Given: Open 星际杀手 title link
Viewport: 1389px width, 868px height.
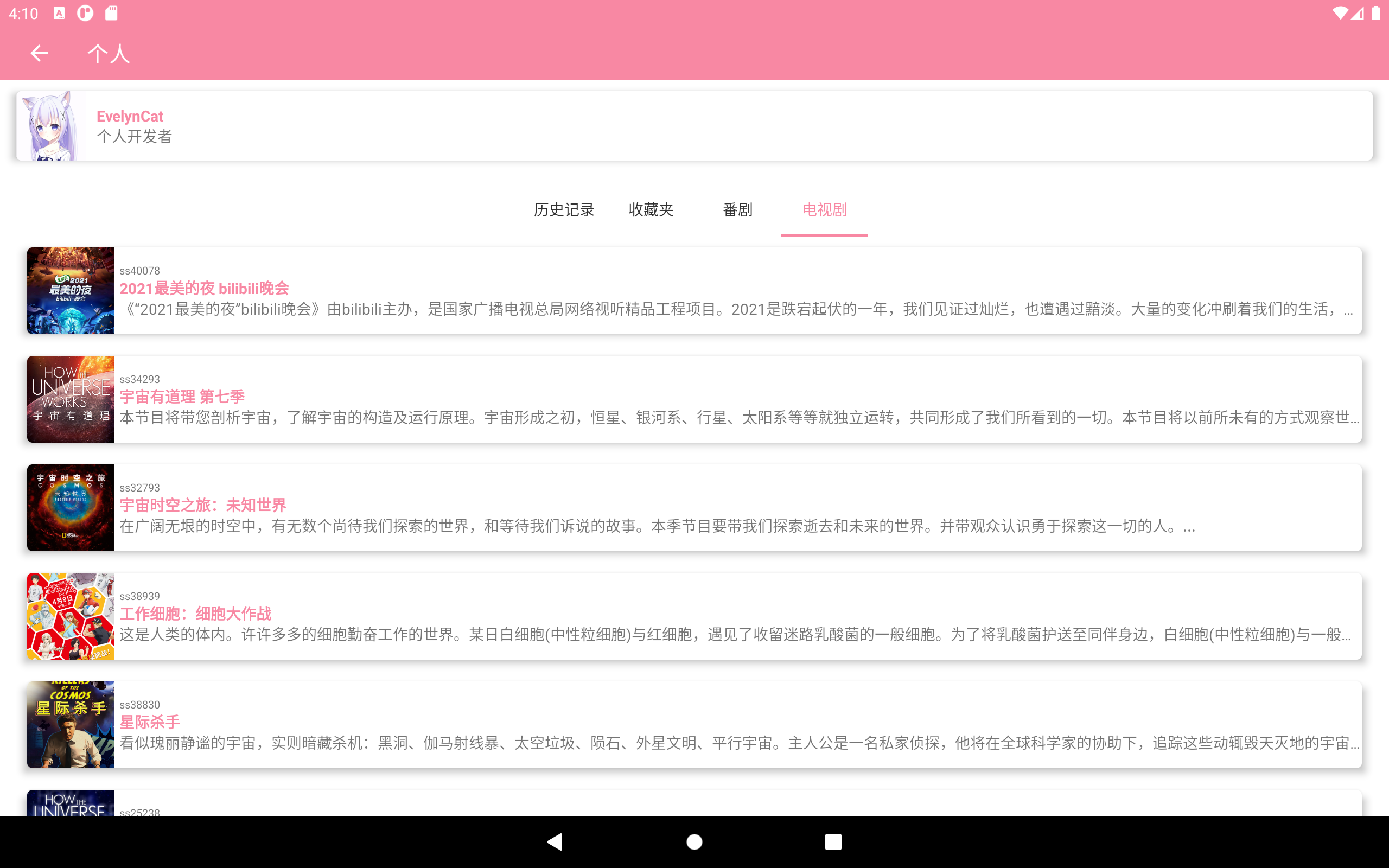Looking at the screenshot, I should [x=150, y=722].
